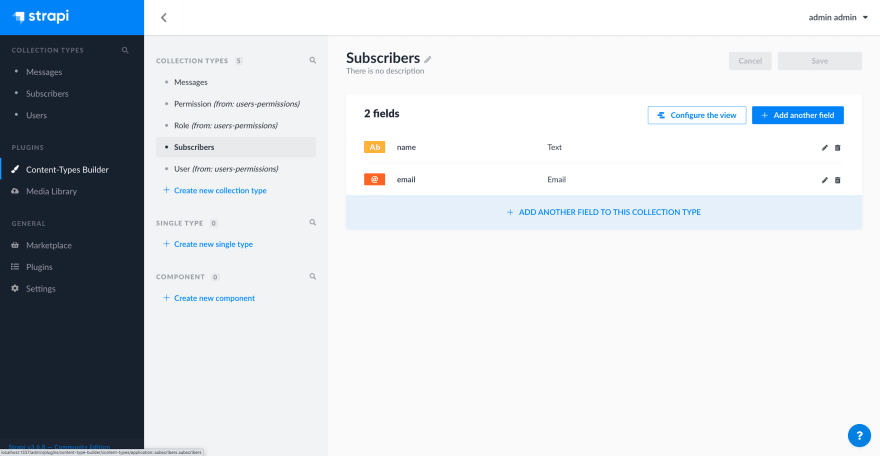
Task: Click Create new single type
Action: tap(208, 244)
